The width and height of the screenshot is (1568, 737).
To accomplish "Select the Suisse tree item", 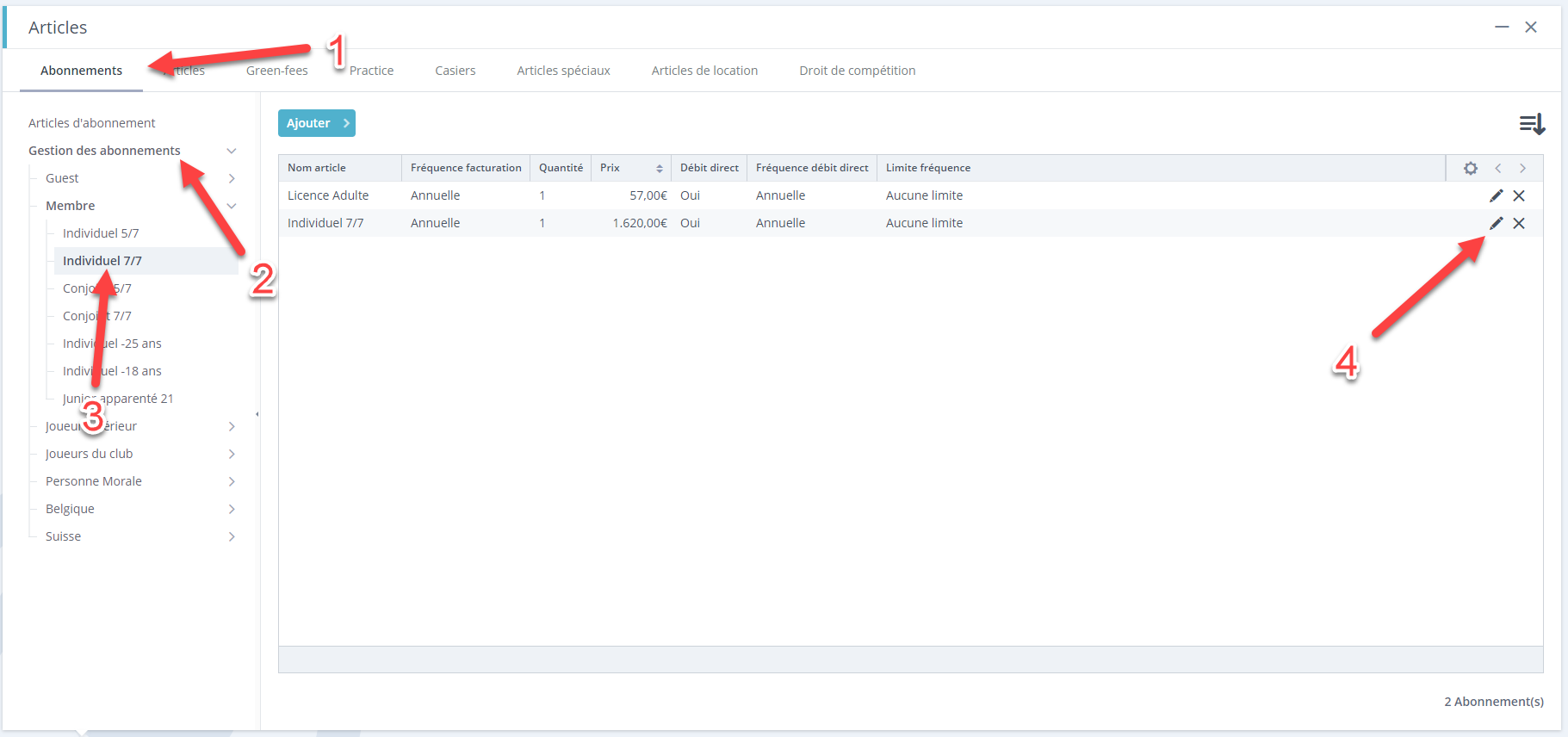I will (63, 536).
